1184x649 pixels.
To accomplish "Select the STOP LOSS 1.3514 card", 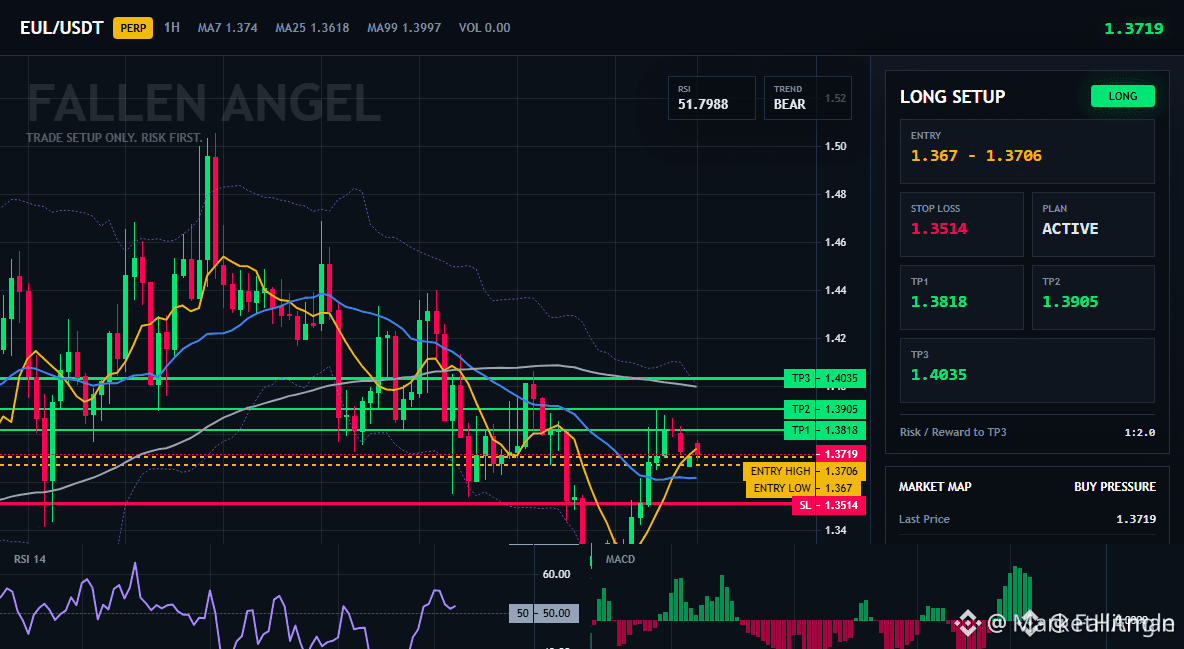I will 961,224.
